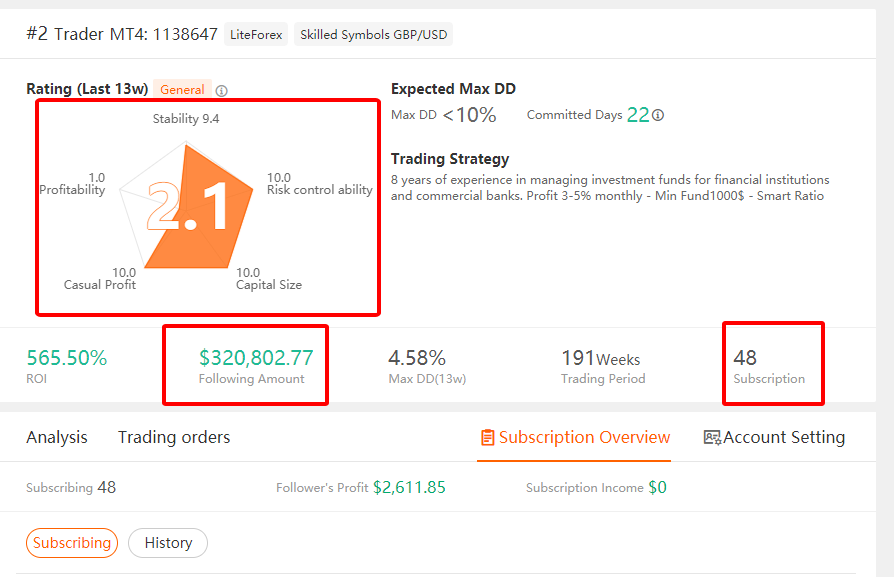Click the 565.50% ROI value

click(67, 357)
